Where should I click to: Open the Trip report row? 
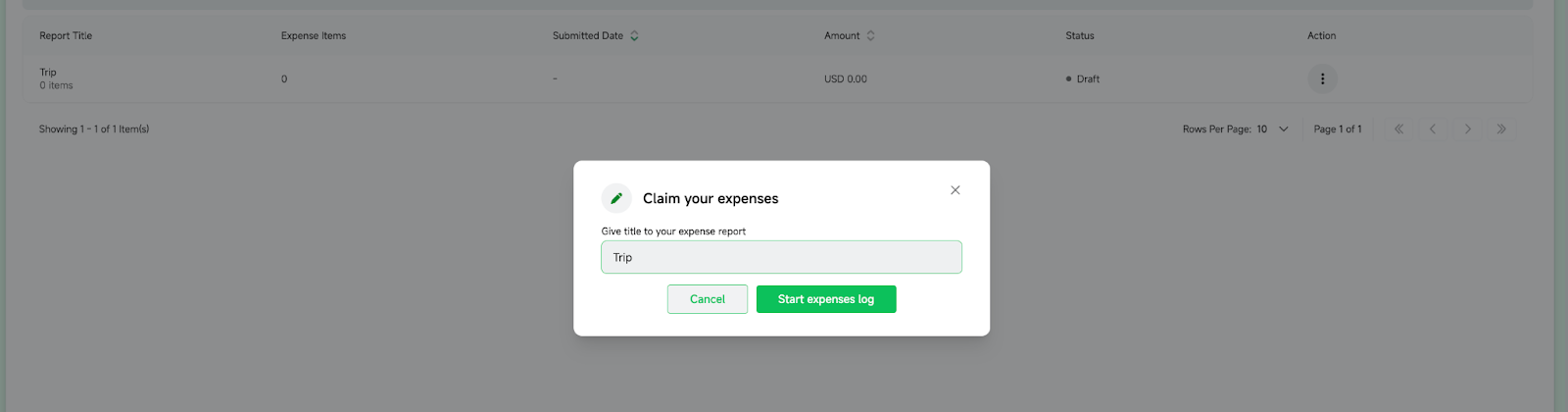point(48,73)
